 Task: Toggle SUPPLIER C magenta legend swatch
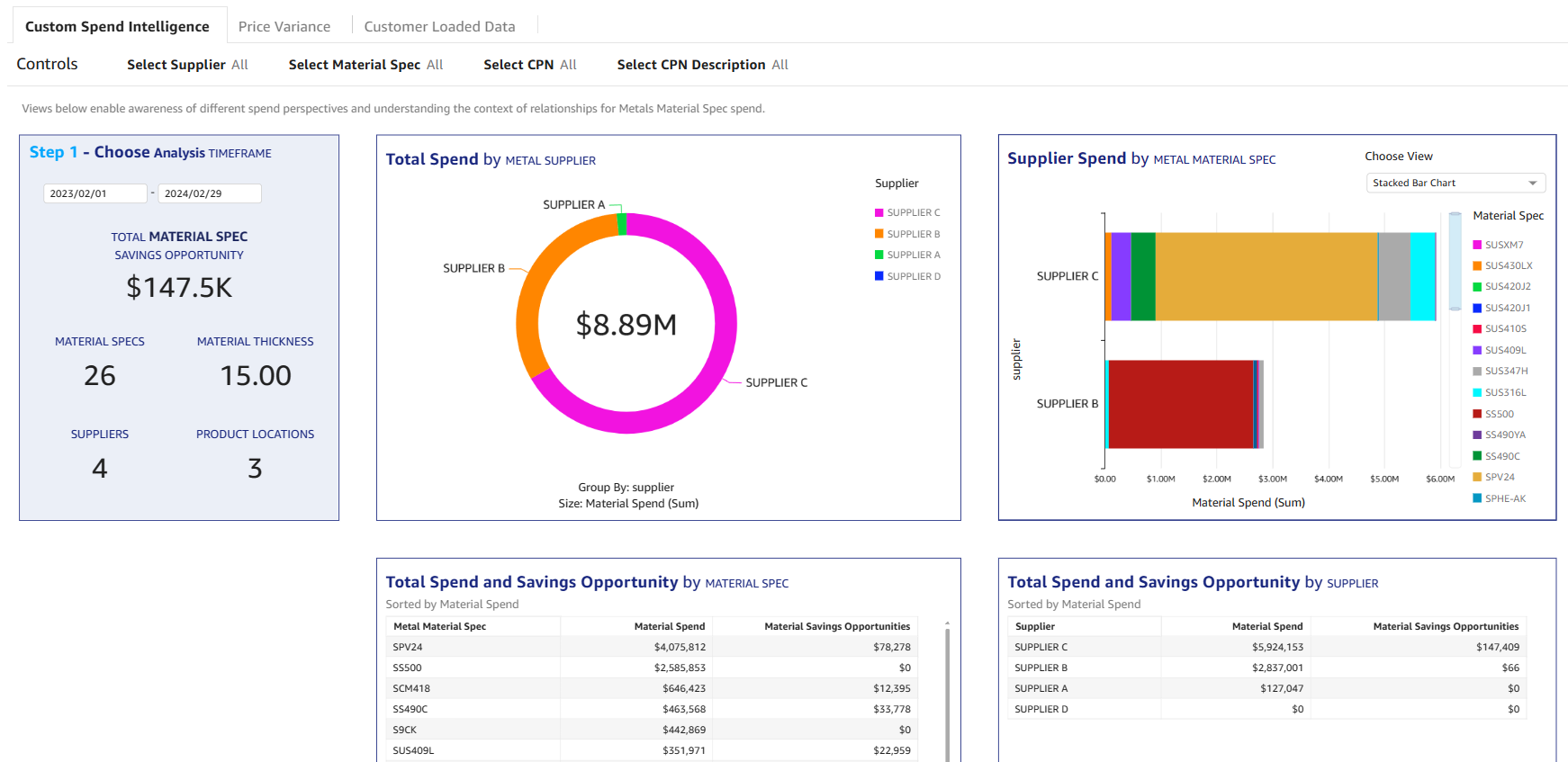(879, 213)
